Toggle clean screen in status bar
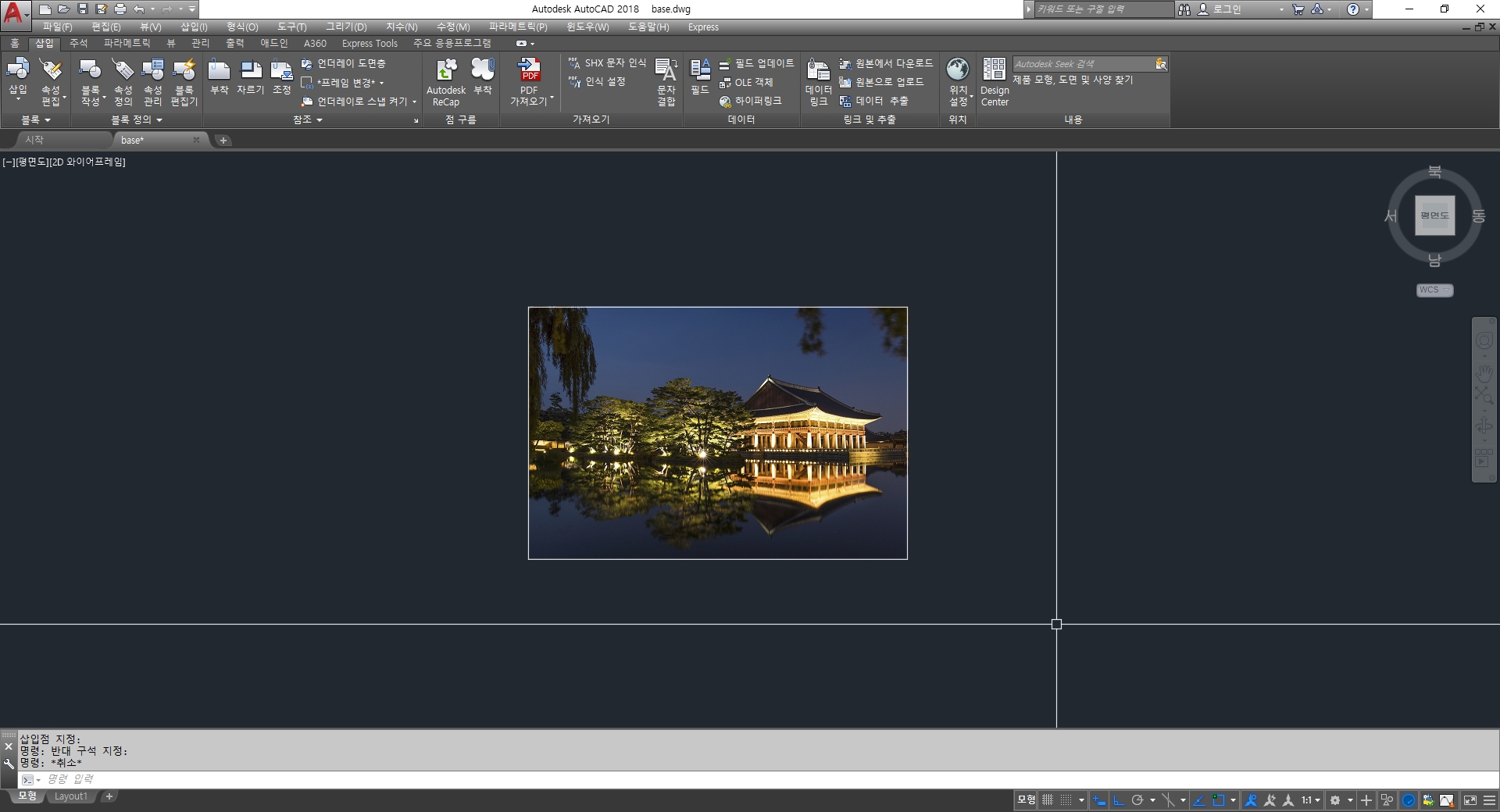 1470,800
